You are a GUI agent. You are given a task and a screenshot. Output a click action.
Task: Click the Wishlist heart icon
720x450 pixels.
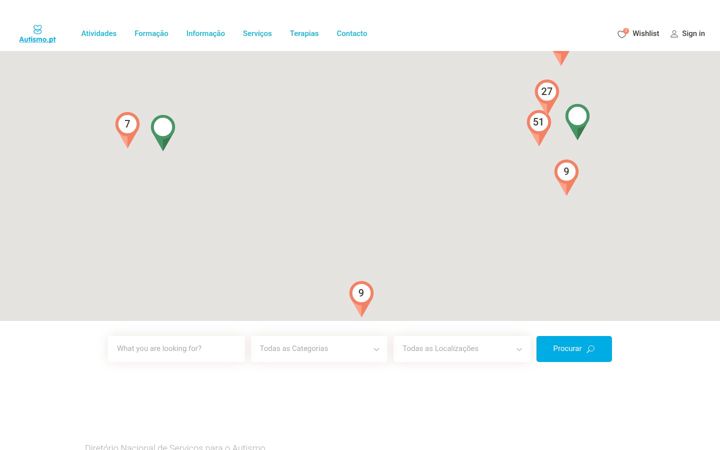click(x=622, y=33)
